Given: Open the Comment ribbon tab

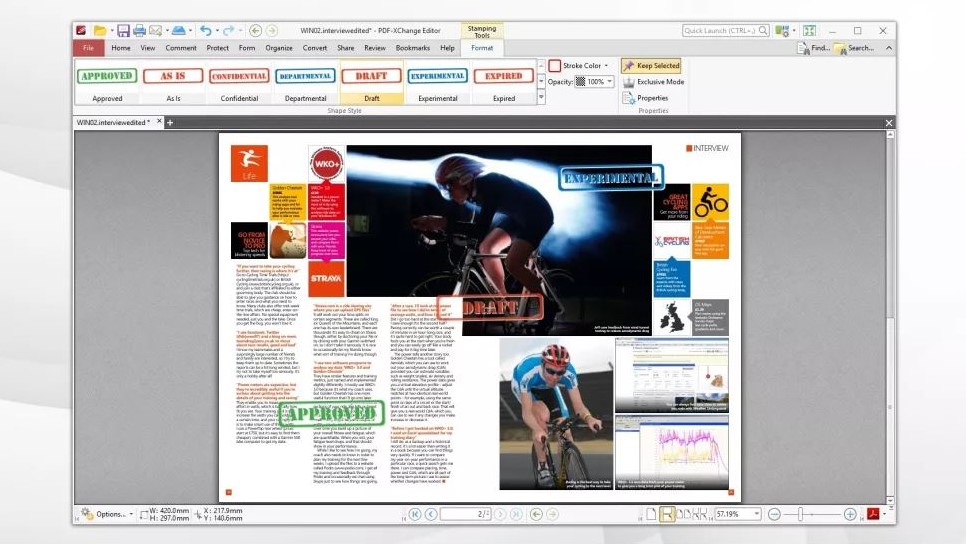Looking at the screenshot, I should click(x=181, y=48).
